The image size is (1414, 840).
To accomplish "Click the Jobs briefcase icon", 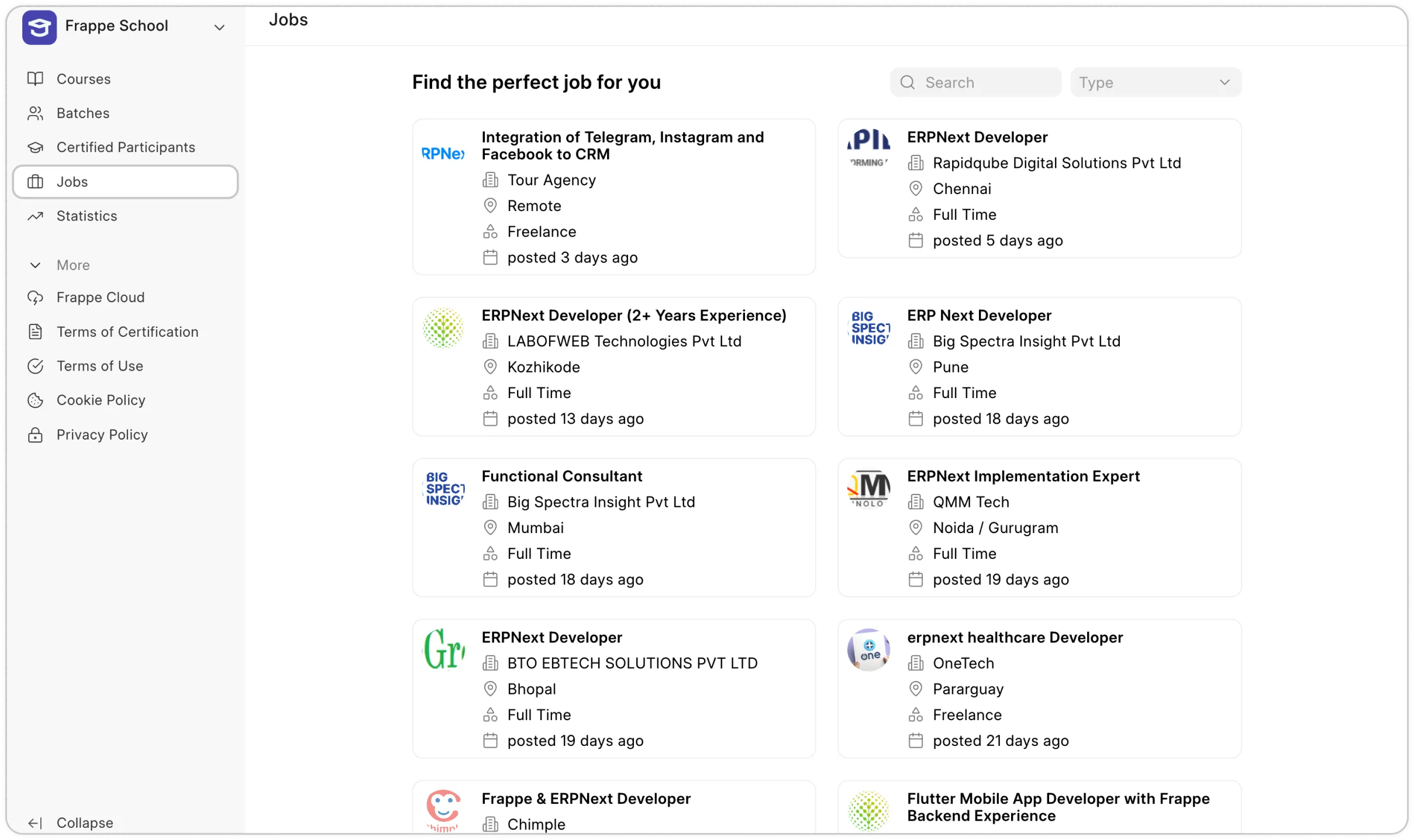I will click(36, 181).
